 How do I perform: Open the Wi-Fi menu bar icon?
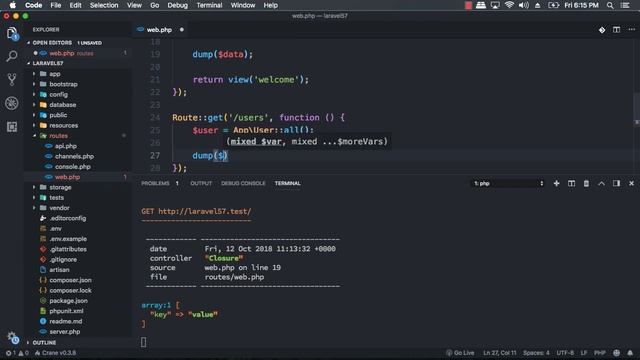point(509,5)
